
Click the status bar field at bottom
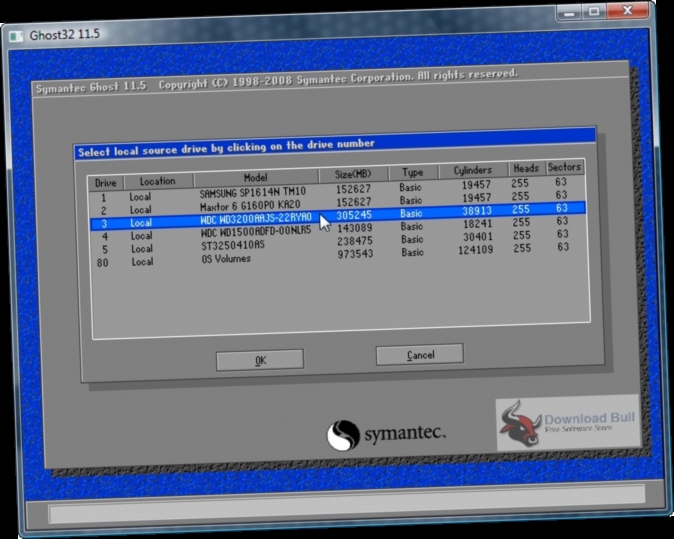coord(347,503)
